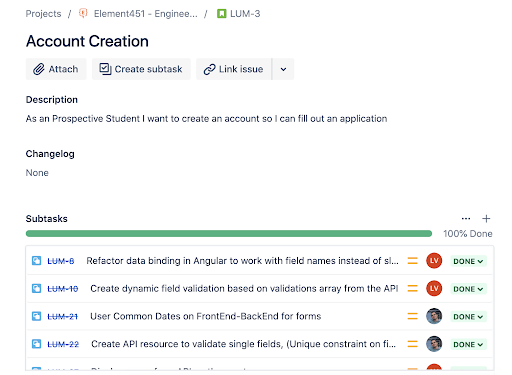Click the Subtasks section heading

[x=47, y=219]
